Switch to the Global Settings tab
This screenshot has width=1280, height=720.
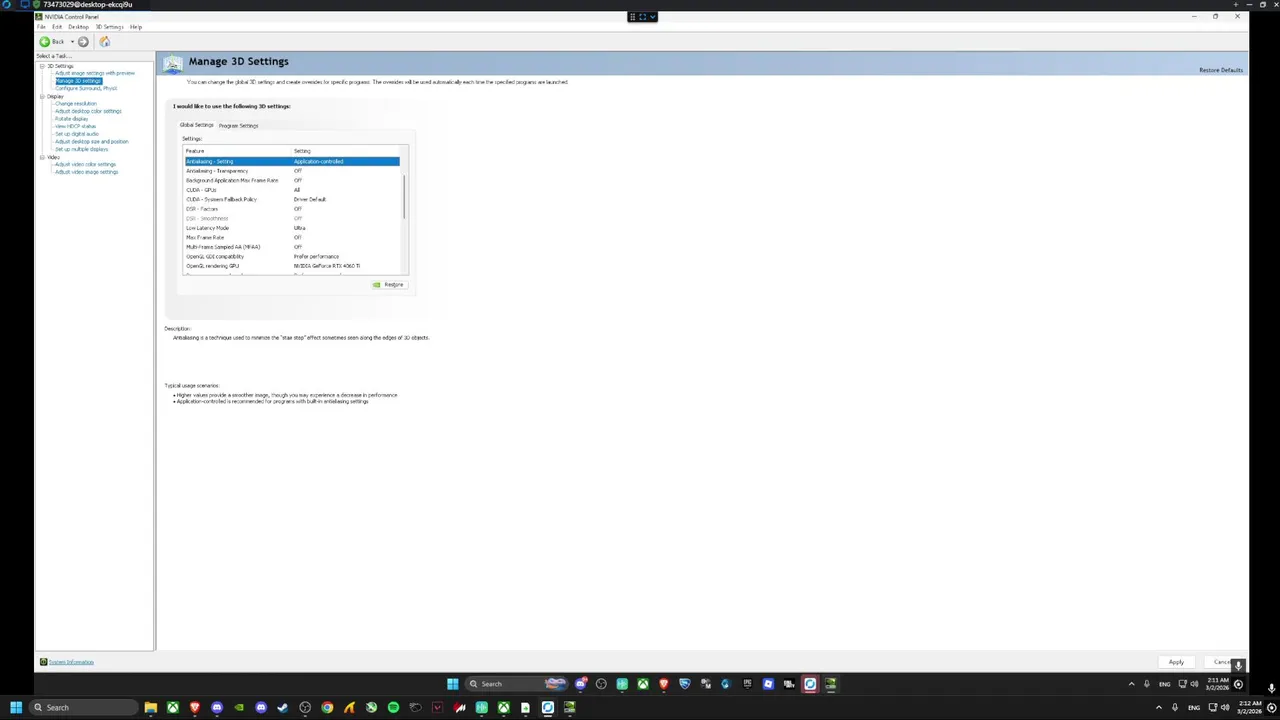click(196, 125)
